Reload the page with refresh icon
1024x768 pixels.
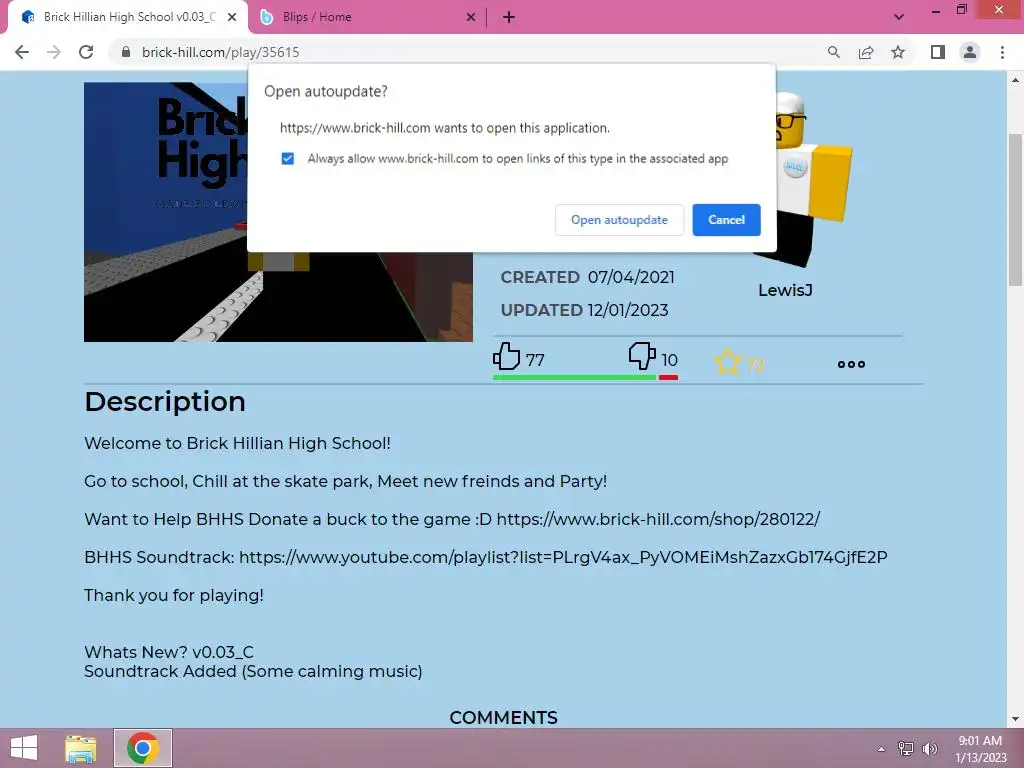coord(86,52)
